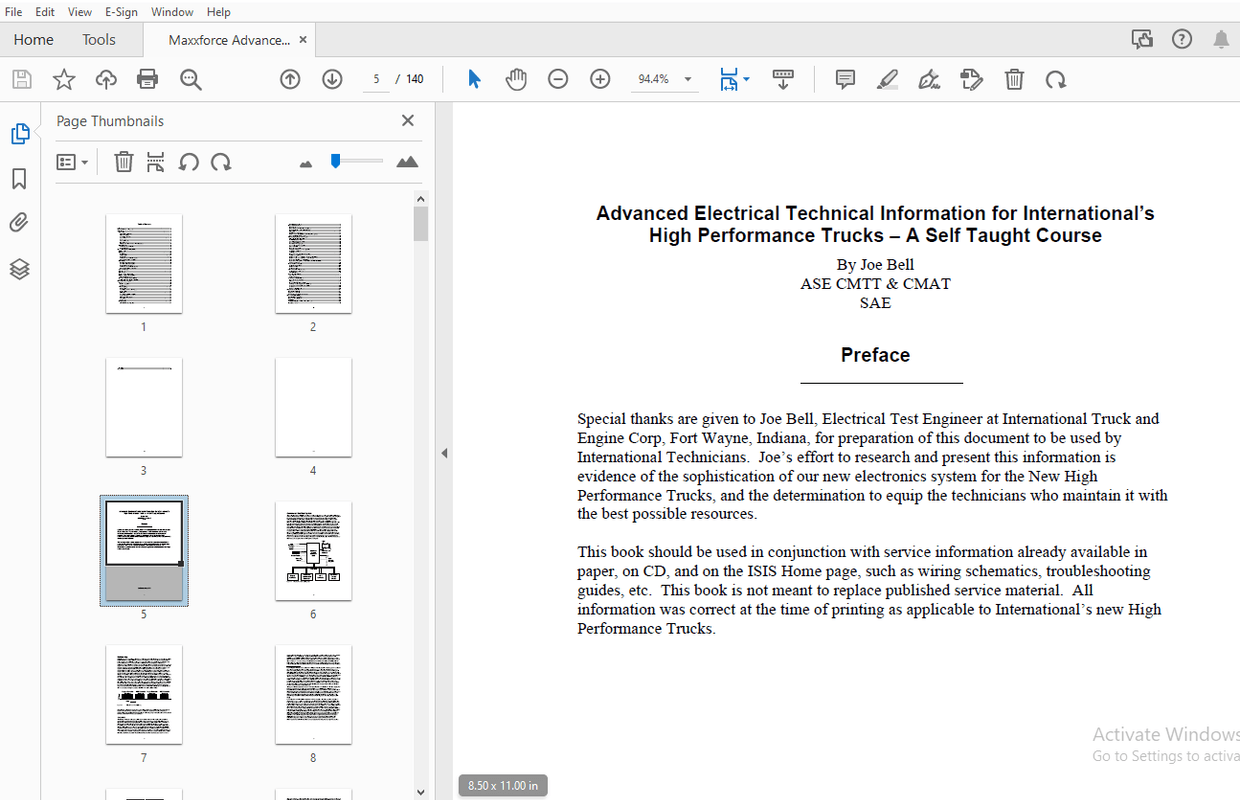Open the E-Sign menu
The height and width of the screenshot is (800, 1240).
(120, 11)
